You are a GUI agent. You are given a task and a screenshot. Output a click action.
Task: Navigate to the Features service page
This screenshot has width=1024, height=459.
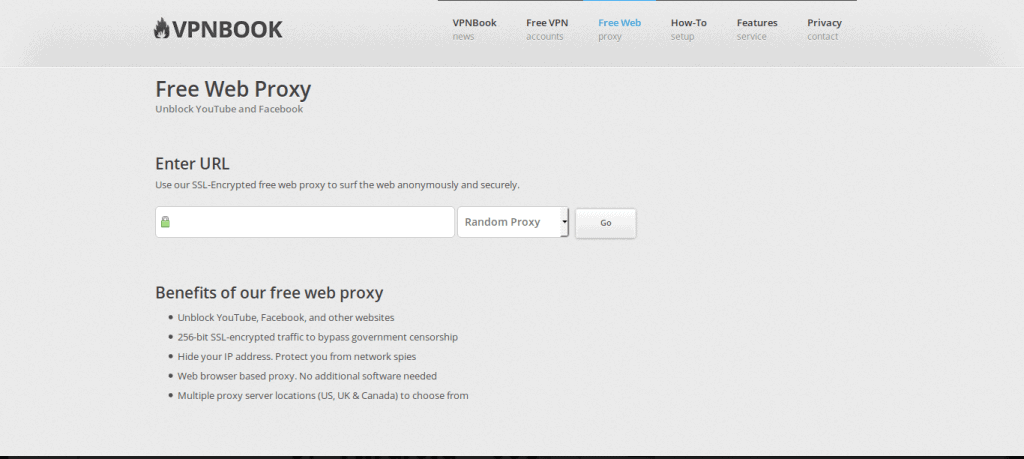[756, 29]
